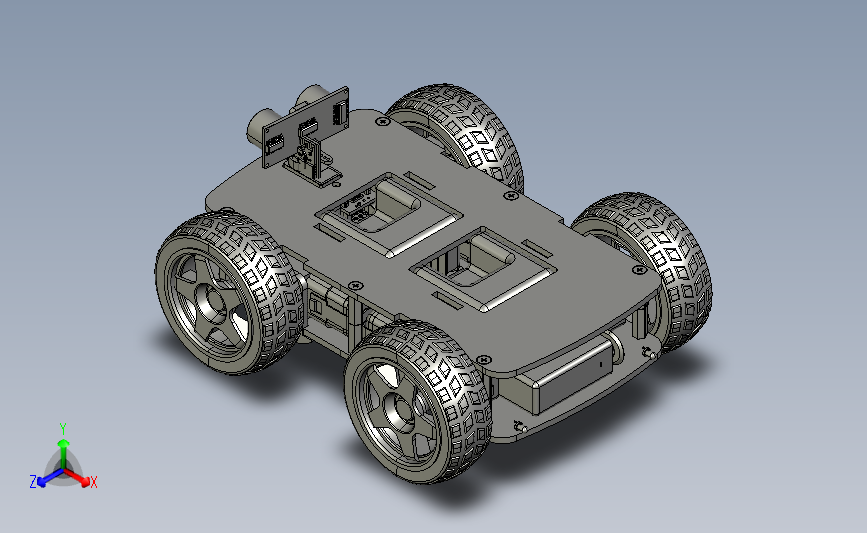Click the blue Z axis of the orientation triad
This screenshot has width=867, height=533.
pos(45,479)
